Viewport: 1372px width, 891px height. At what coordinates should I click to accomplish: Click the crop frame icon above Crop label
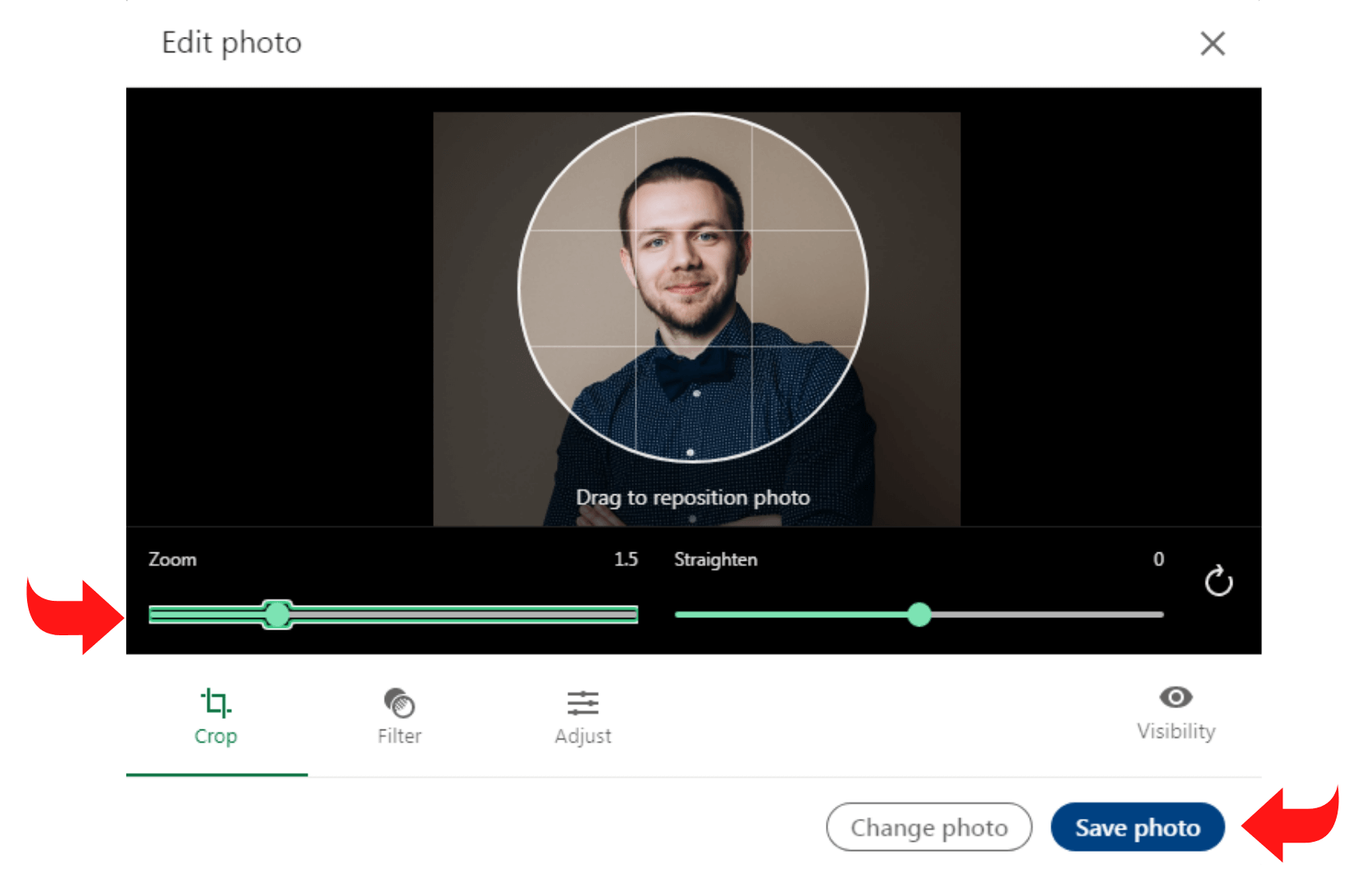(216, 702)
